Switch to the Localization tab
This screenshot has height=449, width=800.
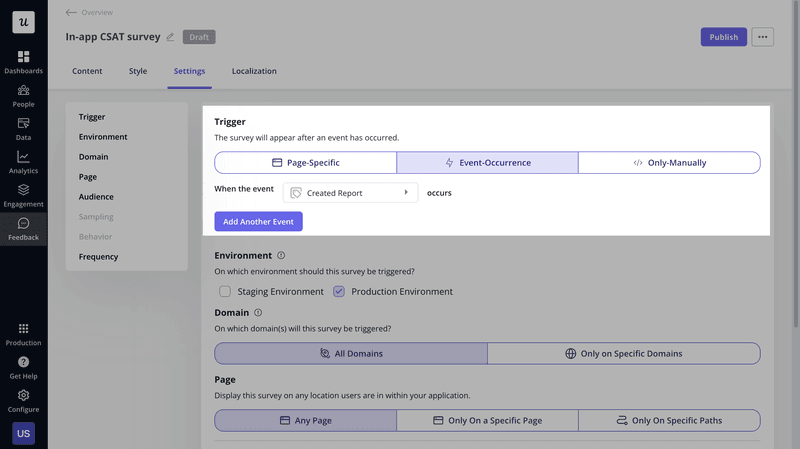254,71
